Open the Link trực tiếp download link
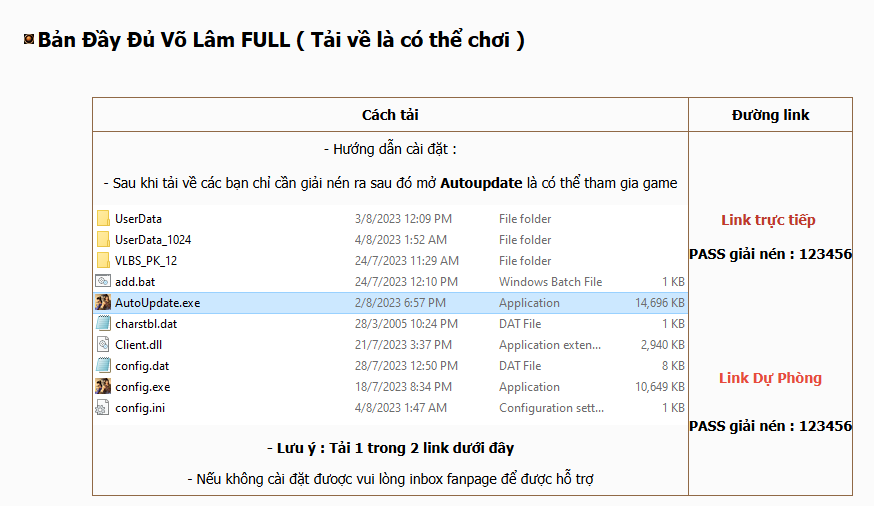This screenshot has width=874, height=506. [x=768, y=220]
